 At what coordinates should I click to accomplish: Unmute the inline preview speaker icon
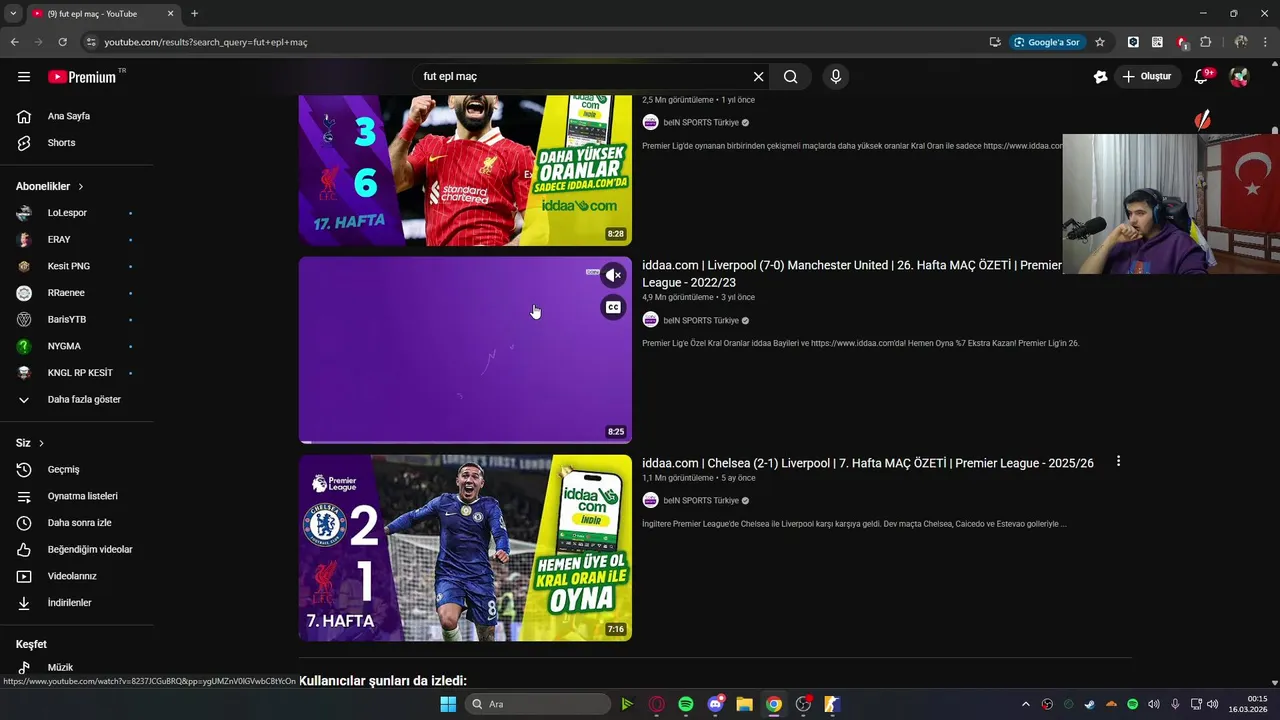click(613, 275)
